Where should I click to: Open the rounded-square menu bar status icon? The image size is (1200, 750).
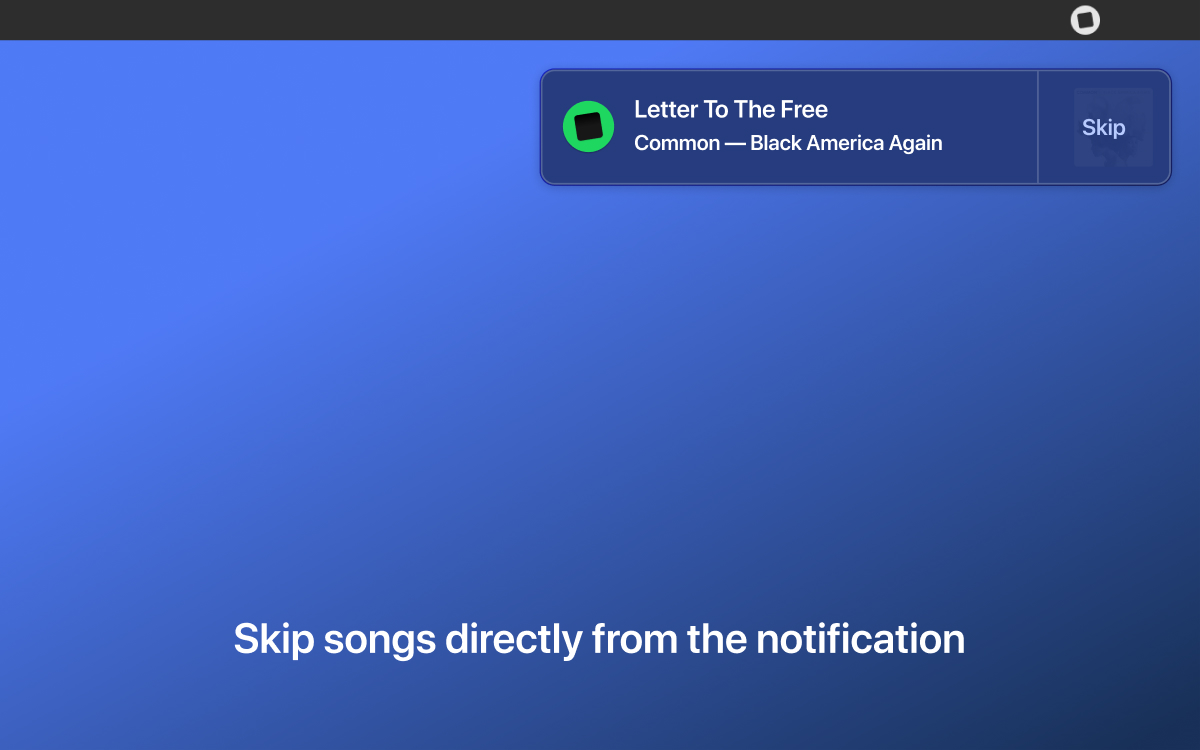coord(1085,20)
